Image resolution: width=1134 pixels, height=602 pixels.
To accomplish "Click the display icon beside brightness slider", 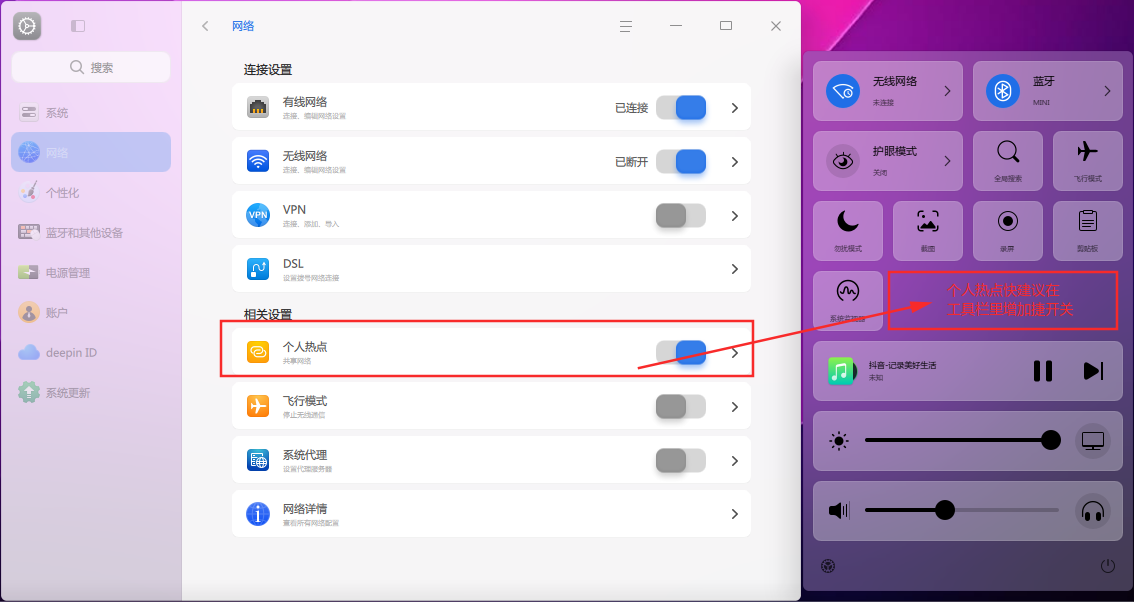I will tap(1093, 441).
